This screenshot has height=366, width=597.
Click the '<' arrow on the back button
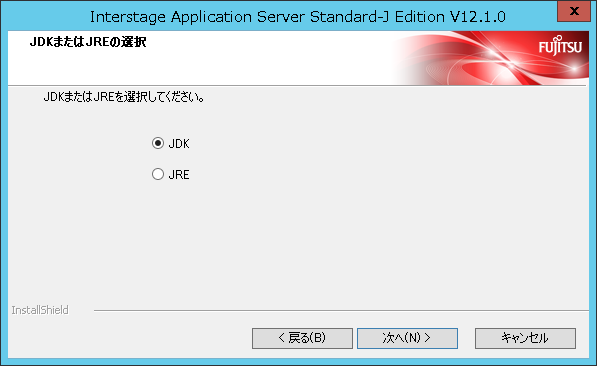[281, 338]
